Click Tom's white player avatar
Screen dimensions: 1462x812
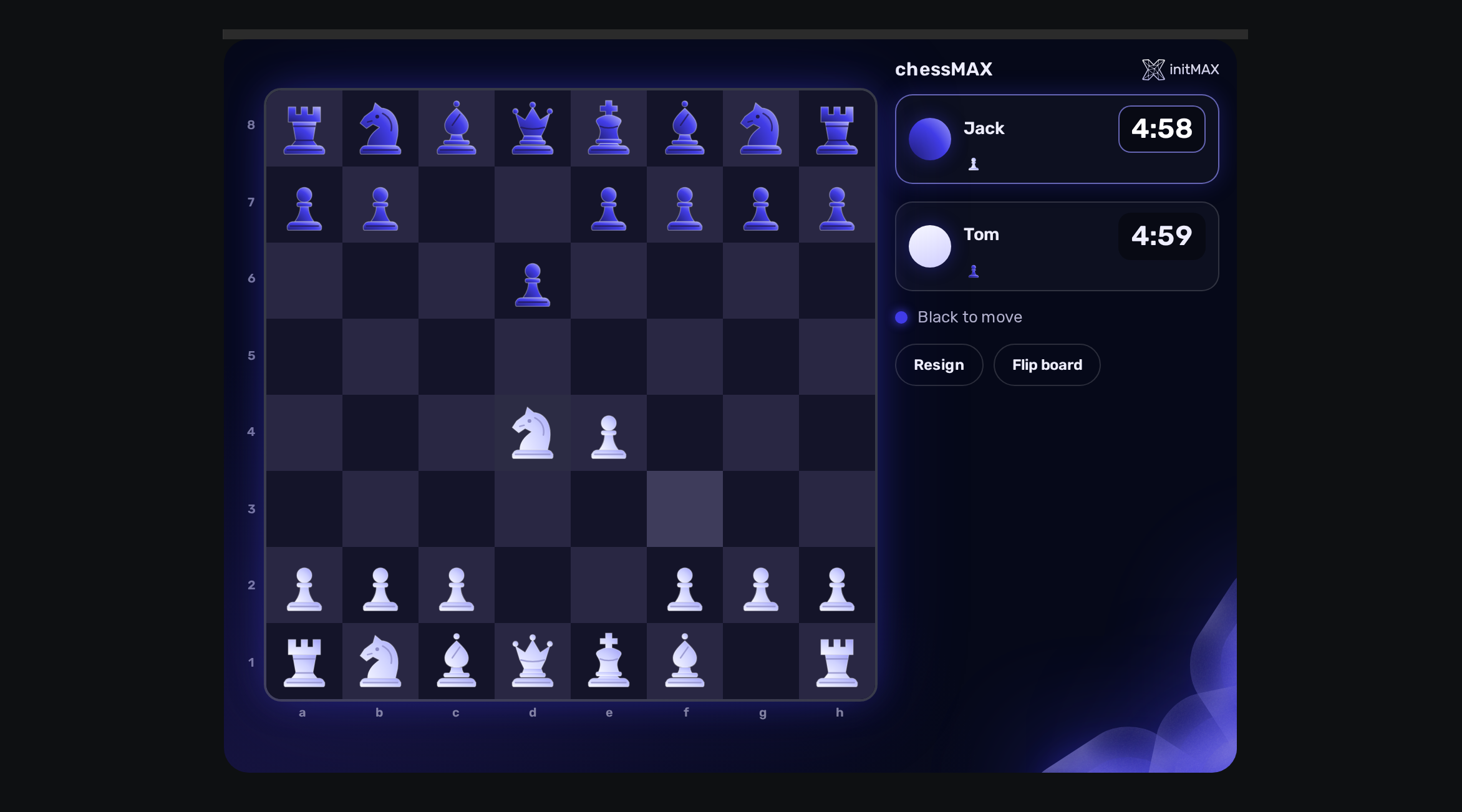click(x=929, y=246)
